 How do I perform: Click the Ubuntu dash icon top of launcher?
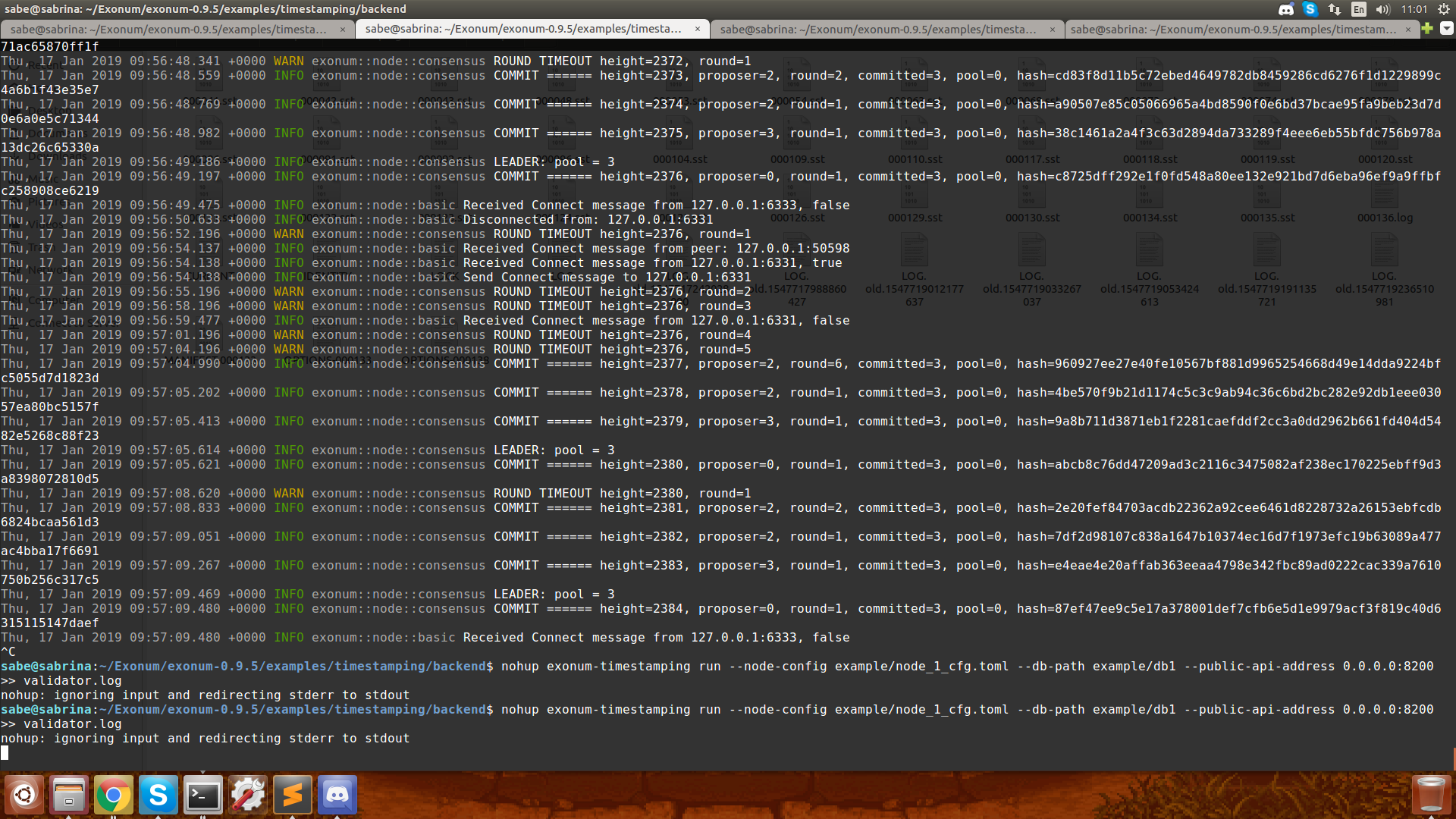point(25,794)
